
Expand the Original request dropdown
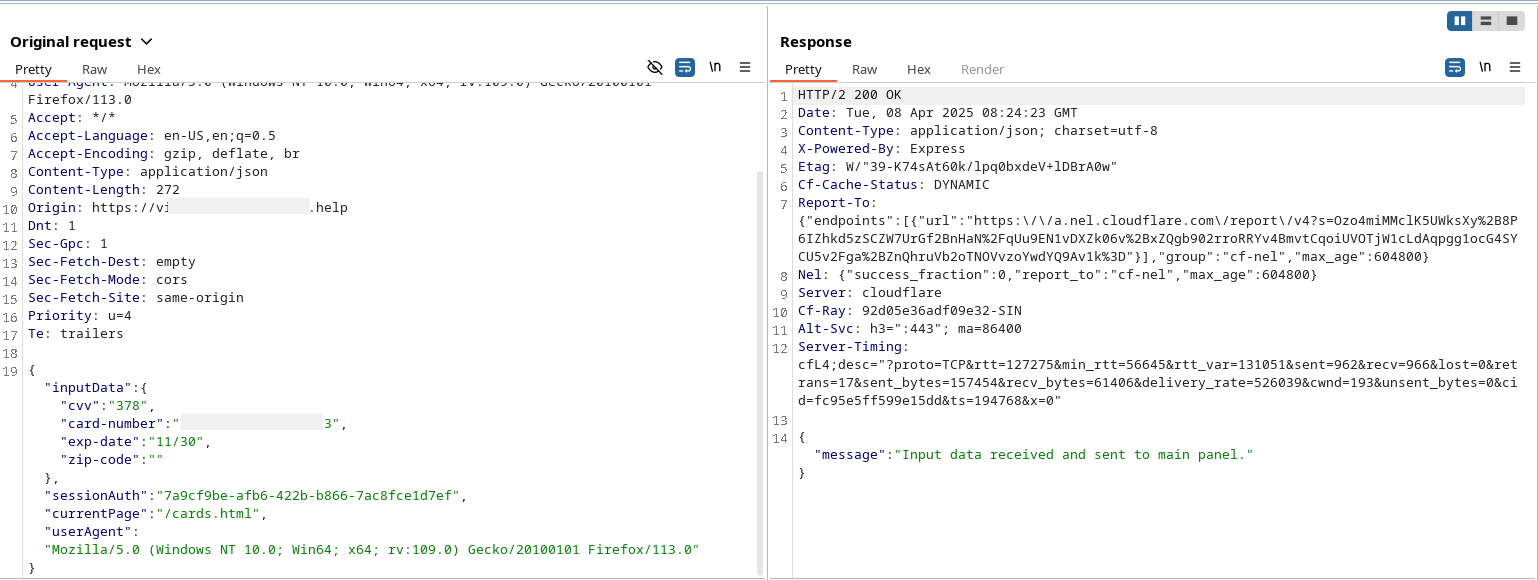[147, 42]
